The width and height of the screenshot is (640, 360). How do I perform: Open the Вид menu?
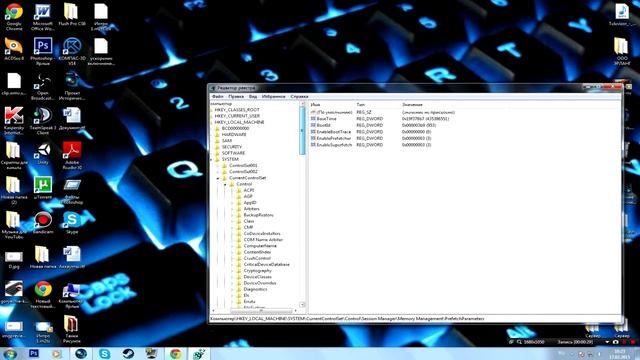point(253,97)
